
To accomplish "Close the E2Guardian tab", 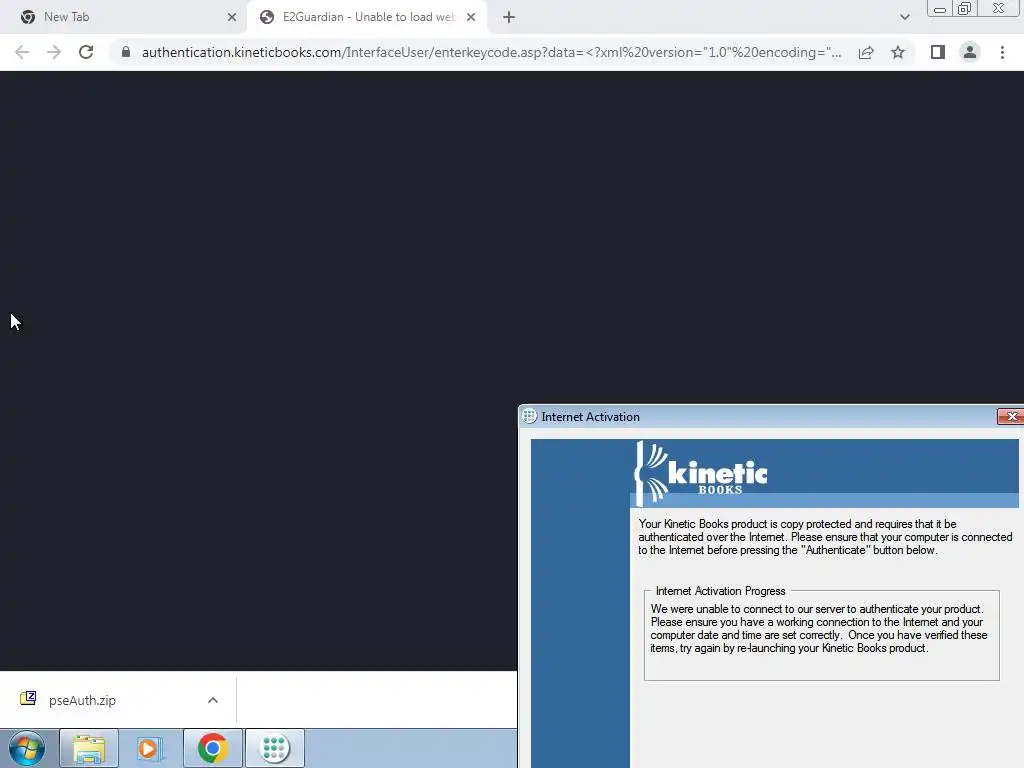I will point(471,17).
